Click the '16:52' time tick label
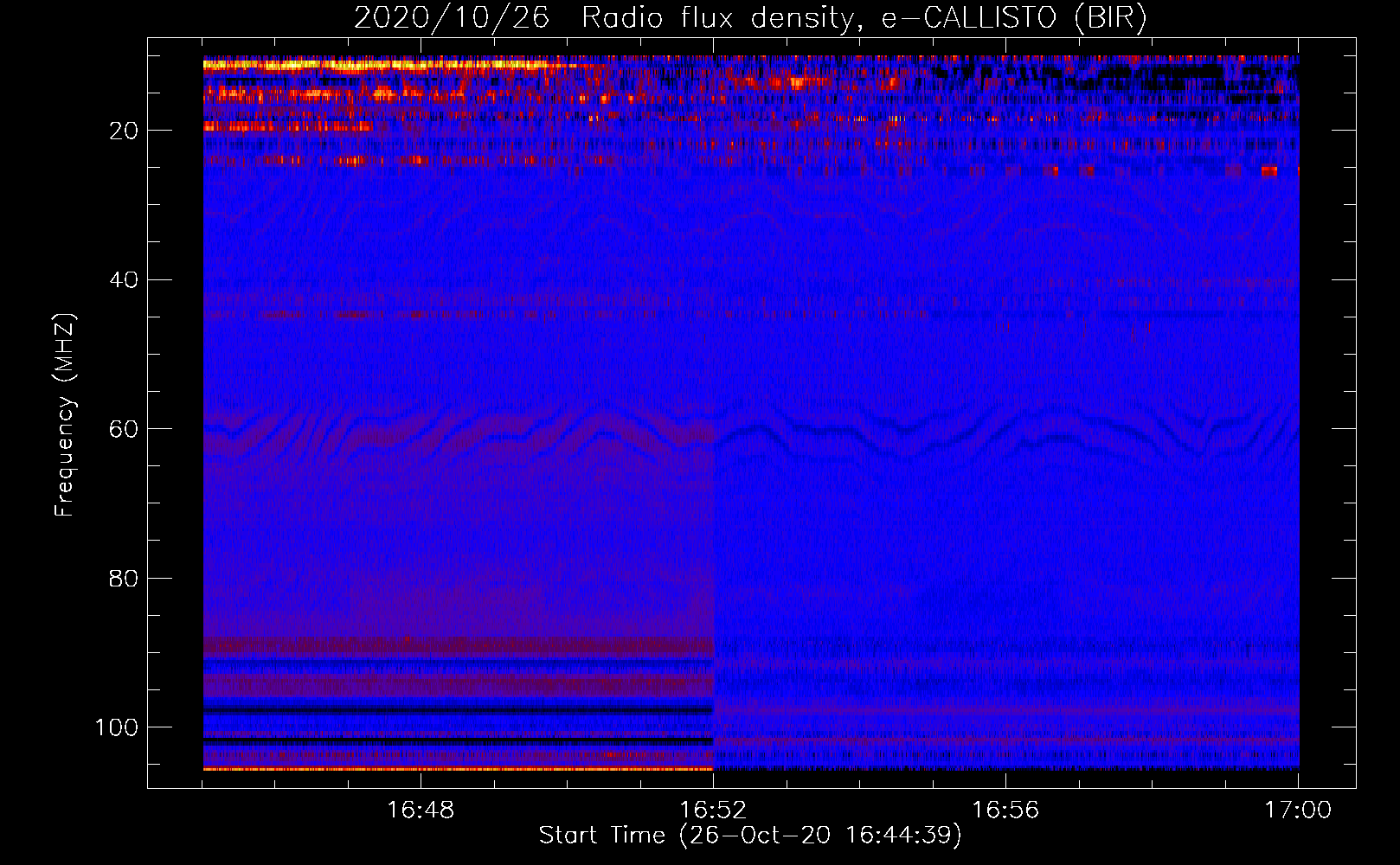Image resolution: width=1400 pixels, height=865 pixels. (x=713, y=811)
